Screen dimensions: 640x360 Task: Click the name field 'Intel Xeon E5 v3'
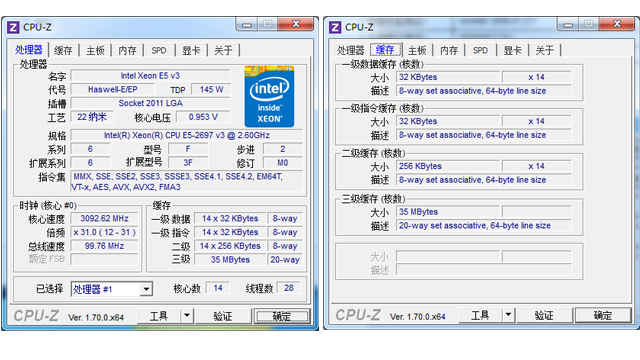tap(150, 76)
